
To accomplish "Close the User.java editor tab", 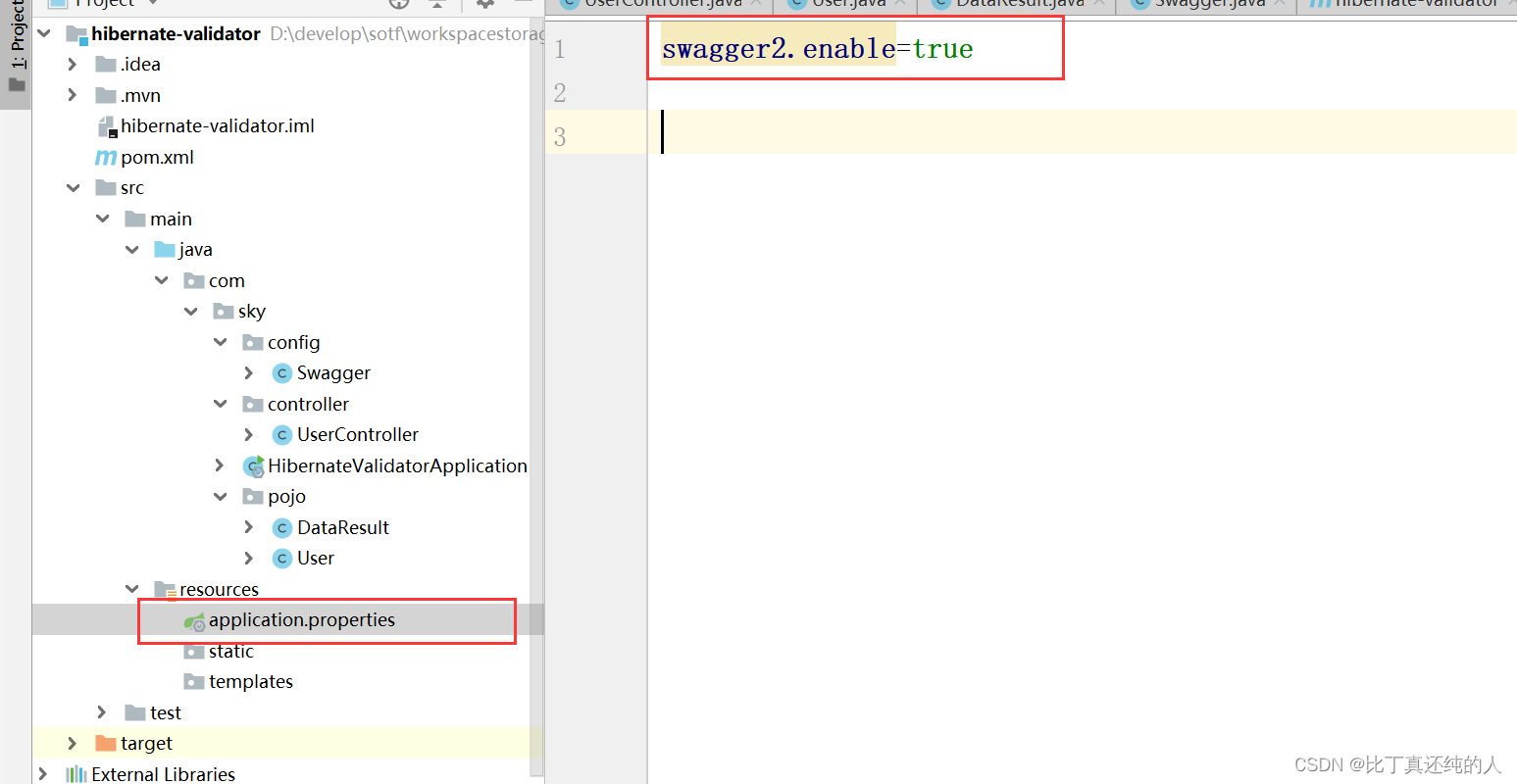I will click(901, 3).
